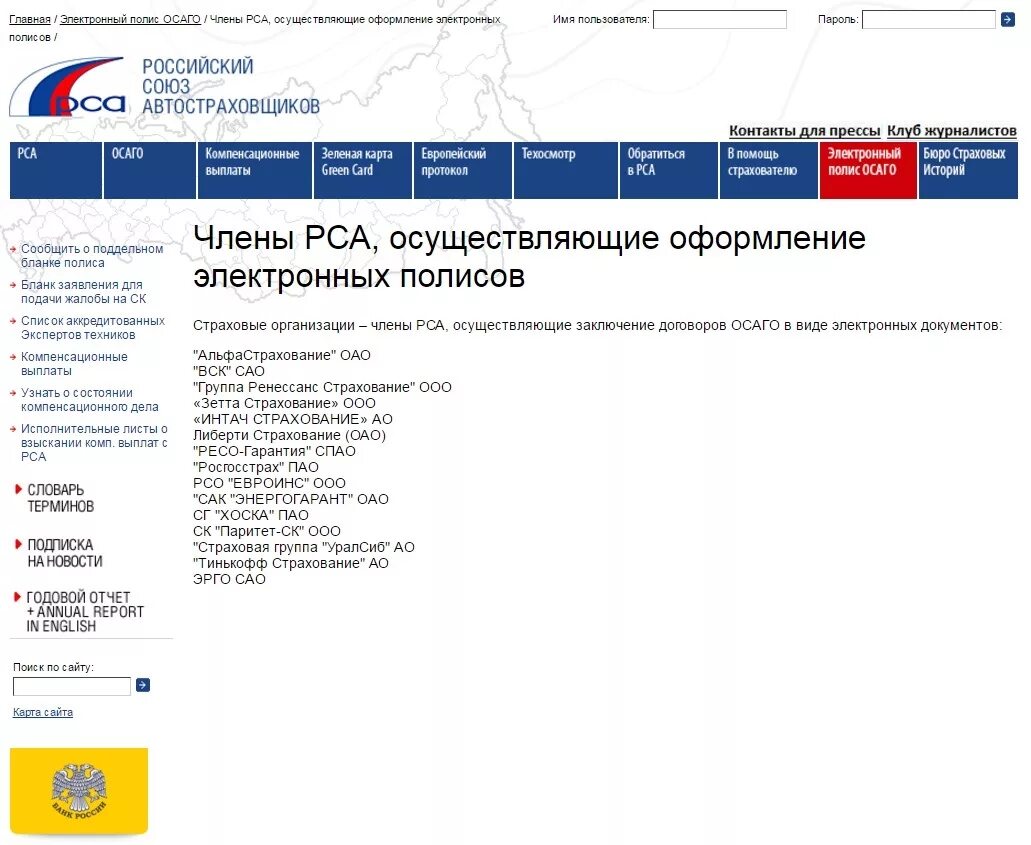Select "Группа Ренессанс Страхование" ООО entry
Image resolution: width=1031 pixels, height=845 pixels.
pyautogui.click(x=322, y=387)
